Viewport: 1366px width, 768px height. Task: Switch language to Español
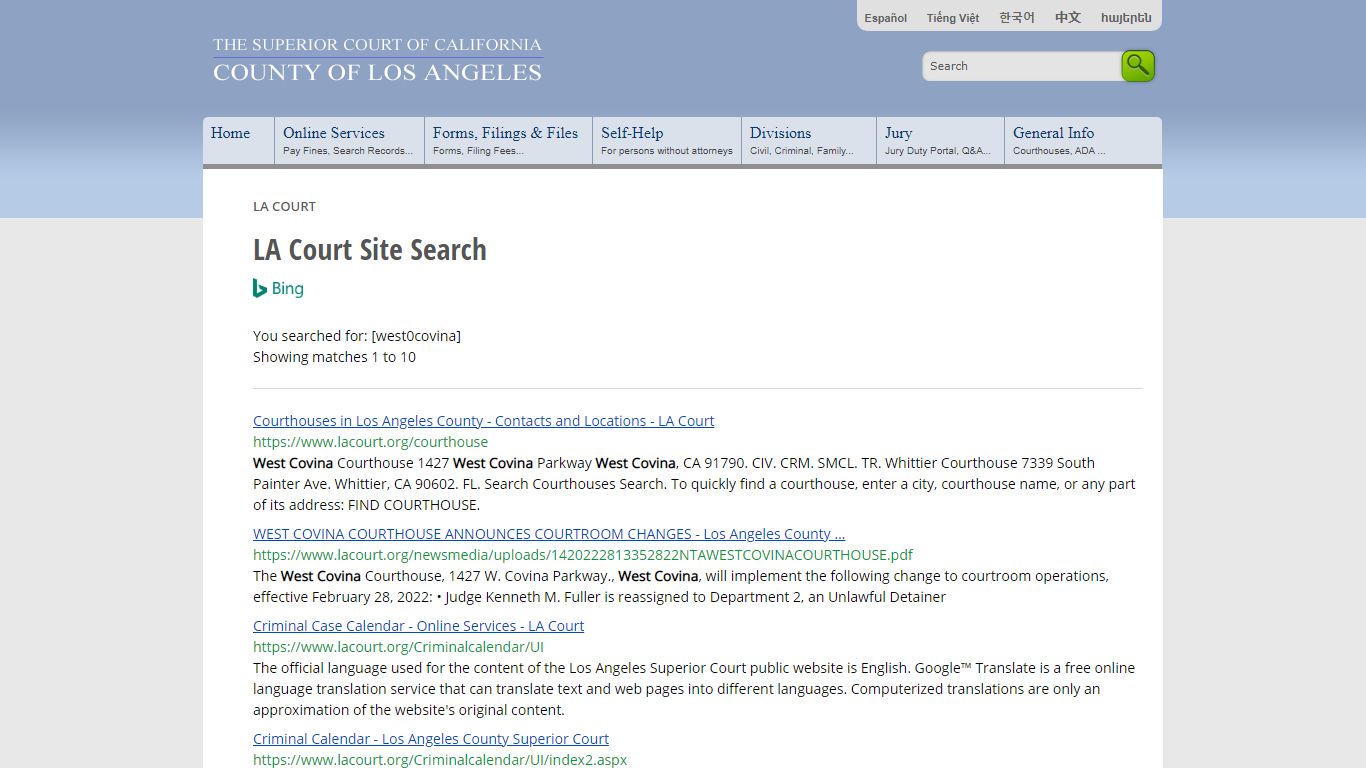coord(886,18)
